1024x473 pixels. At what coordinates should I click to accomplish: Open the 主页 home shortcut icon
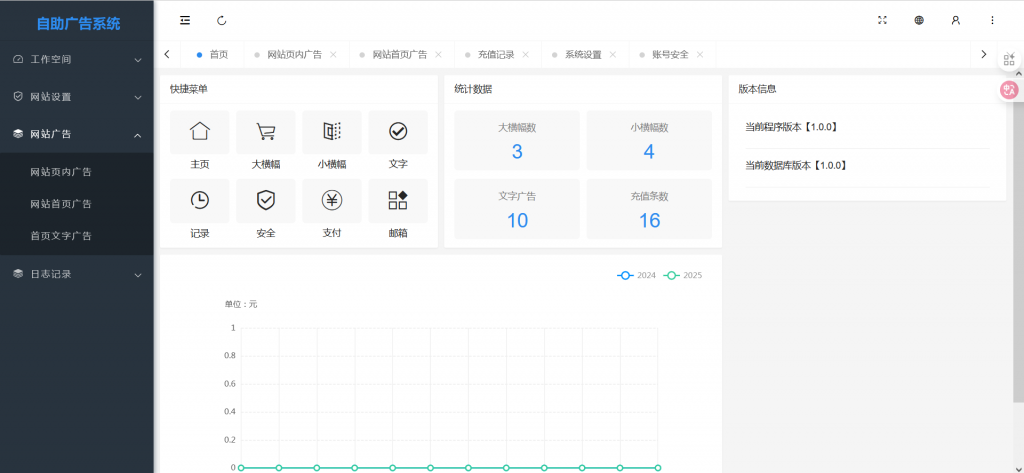pyautogui.click(x=200, y=131)
